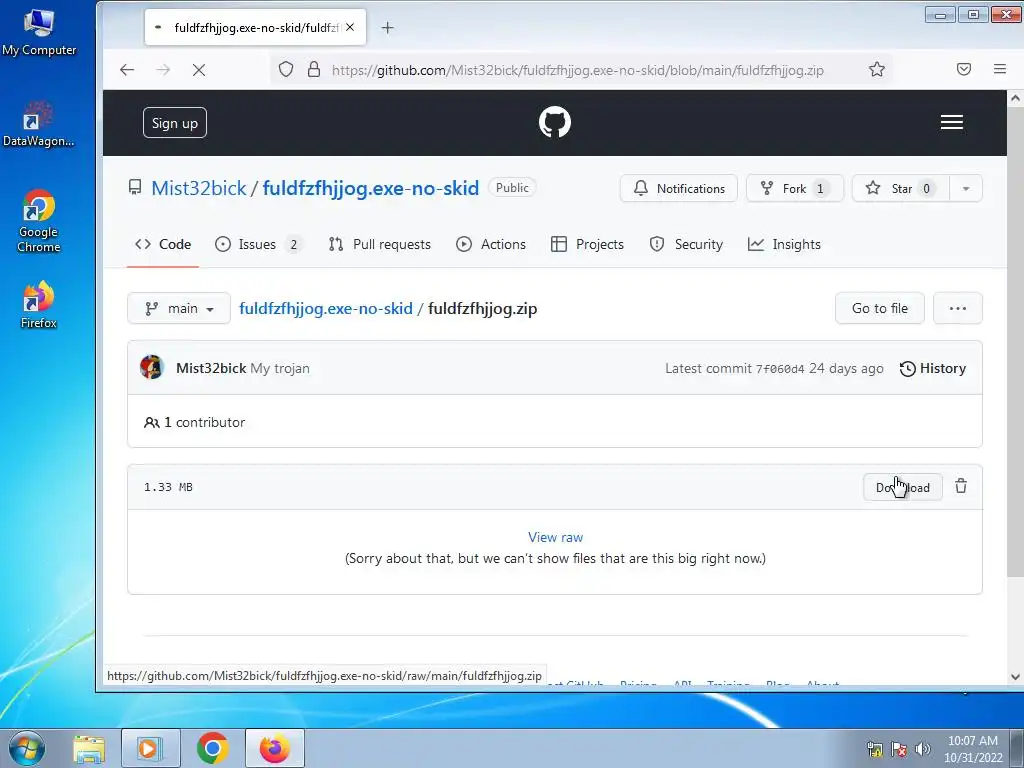Click the GitHub Octocat logo
Screen dimensions: 1024x768
pyautogui.click(x=554, y=122)
